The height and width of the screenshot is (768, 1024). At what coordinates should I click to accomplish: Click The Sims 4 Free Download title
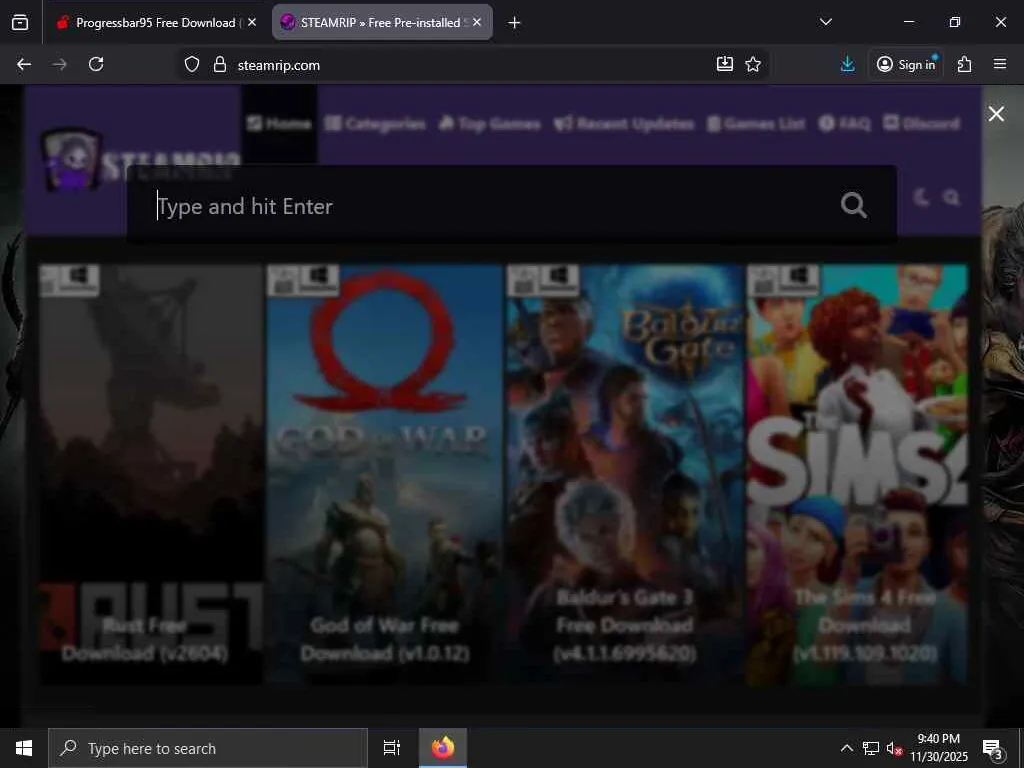[x=865, y=625]
